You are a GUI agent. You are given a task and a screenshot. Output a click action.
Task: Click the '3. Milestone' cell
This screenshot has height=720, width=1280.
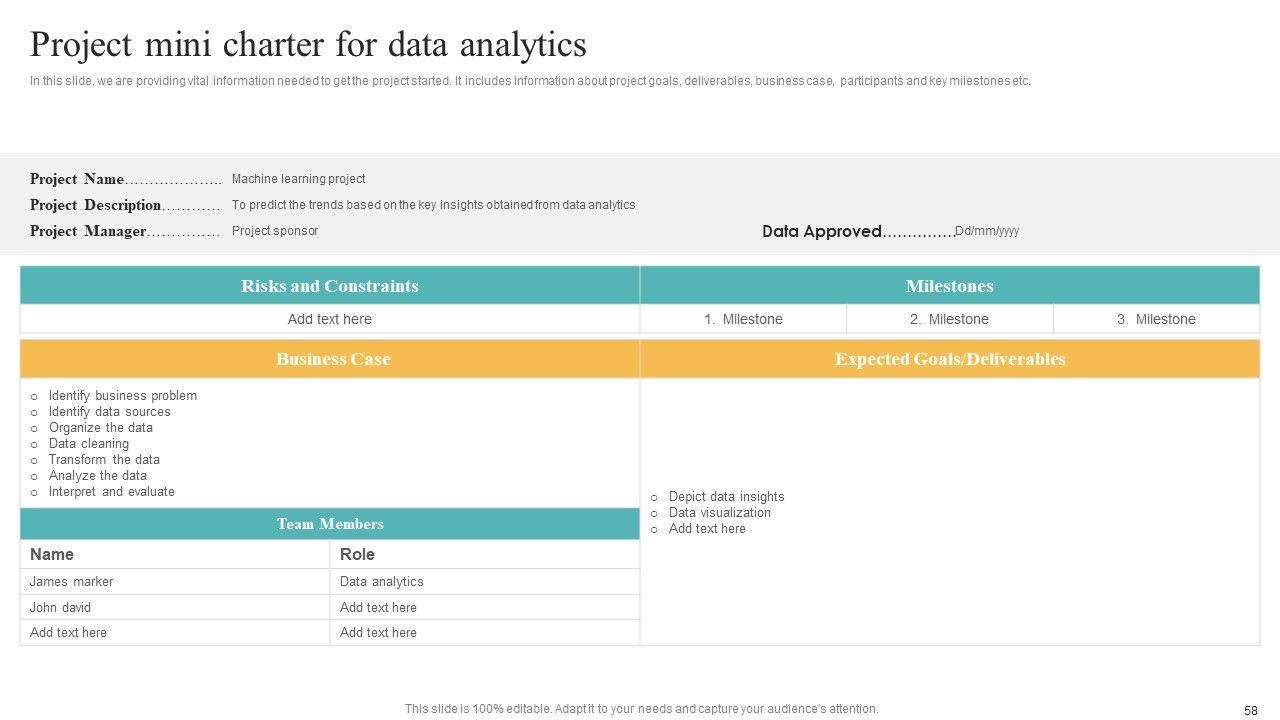(1156, 319)
